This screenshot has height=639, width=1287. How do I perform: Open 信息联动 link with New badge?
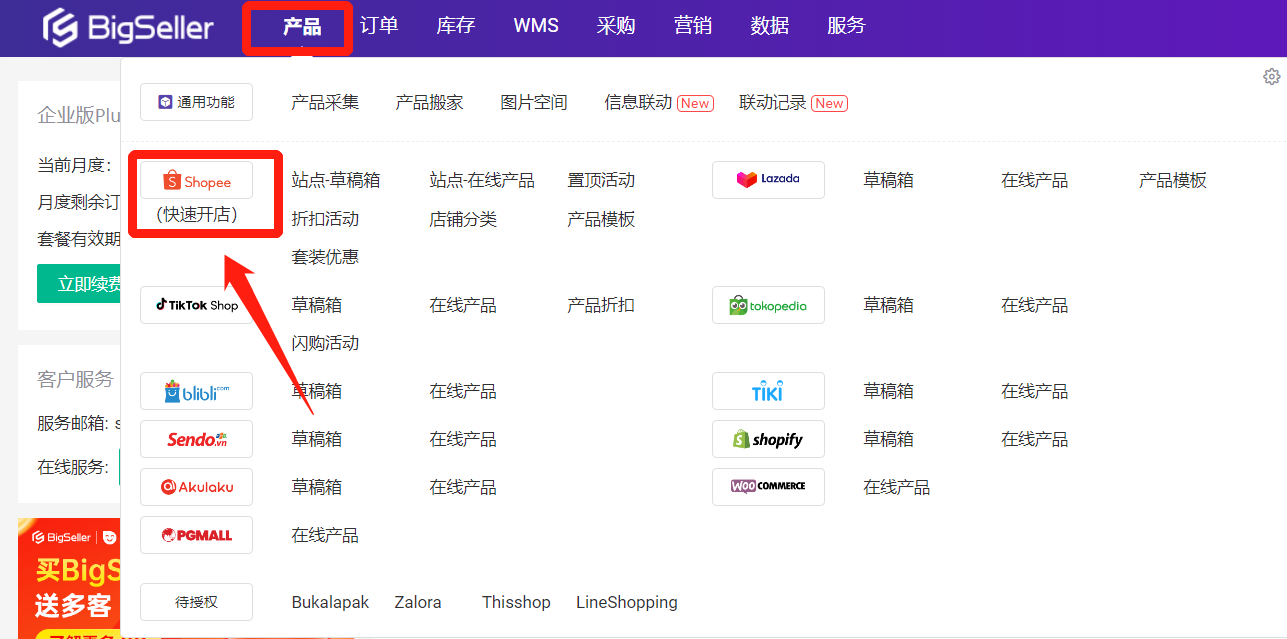tap(638, 102)
